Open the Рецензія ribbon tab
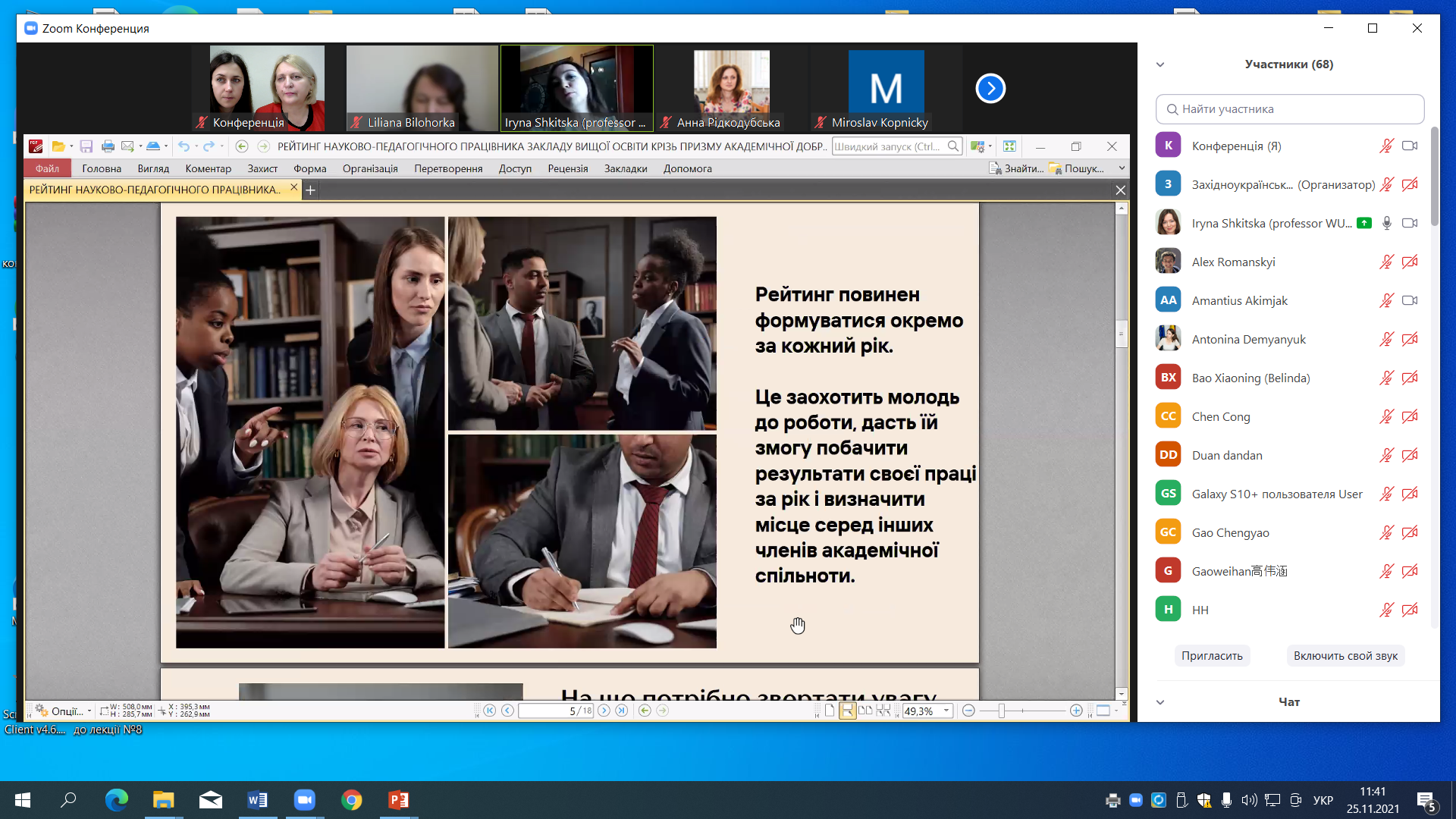This screenshot has width=1456, height=819. click(568, 168)
